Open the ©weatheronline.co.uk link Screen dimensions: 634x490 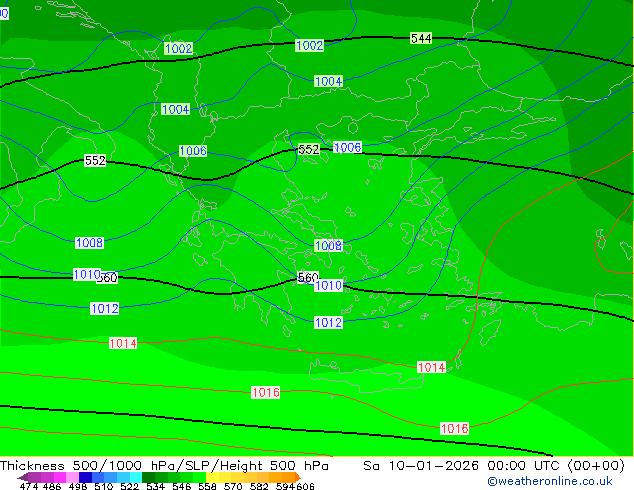pyautogui.click(x=550, y=481)
